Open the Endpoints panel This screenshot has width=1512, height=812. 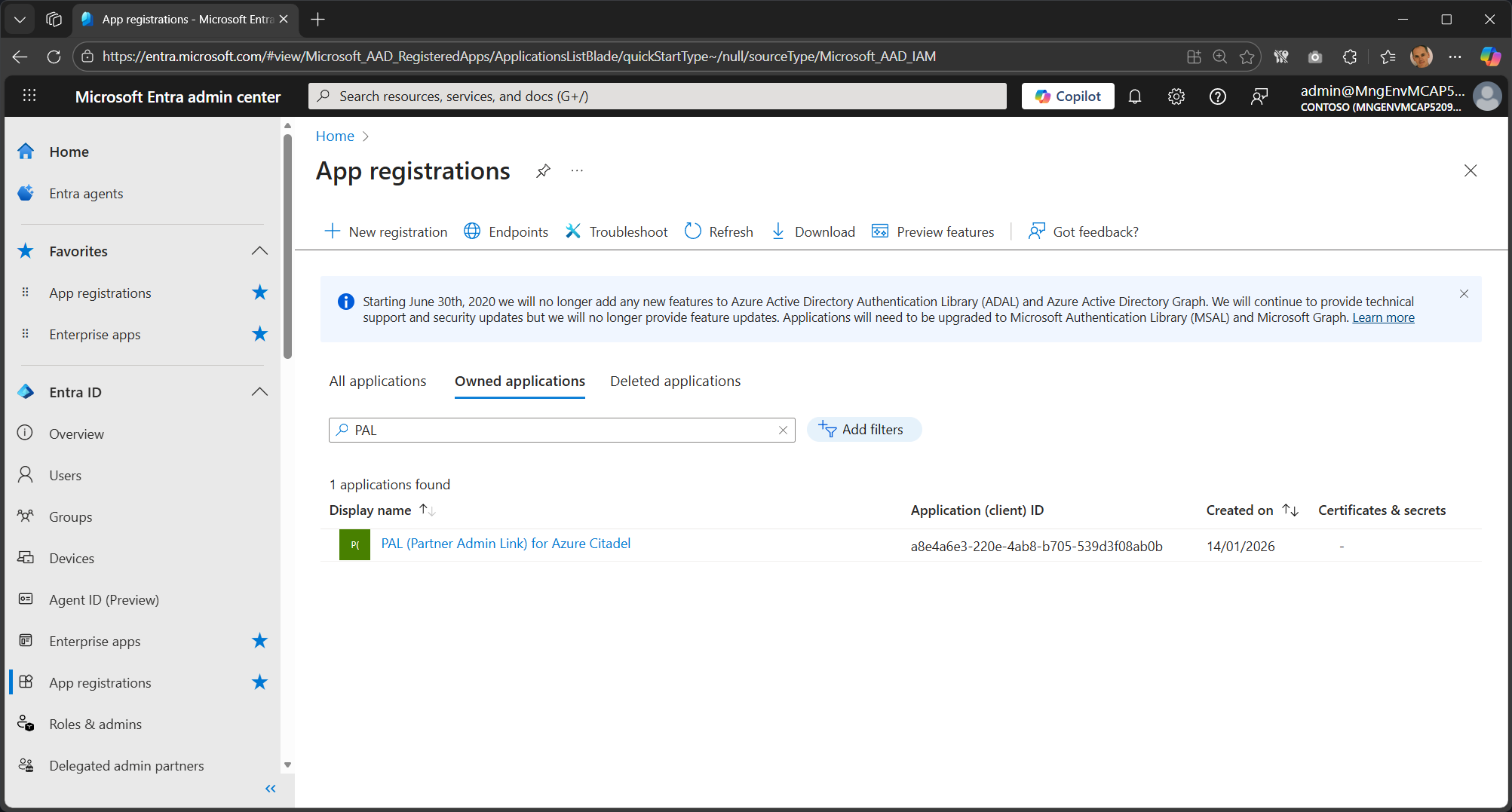(x=505, y=231)
